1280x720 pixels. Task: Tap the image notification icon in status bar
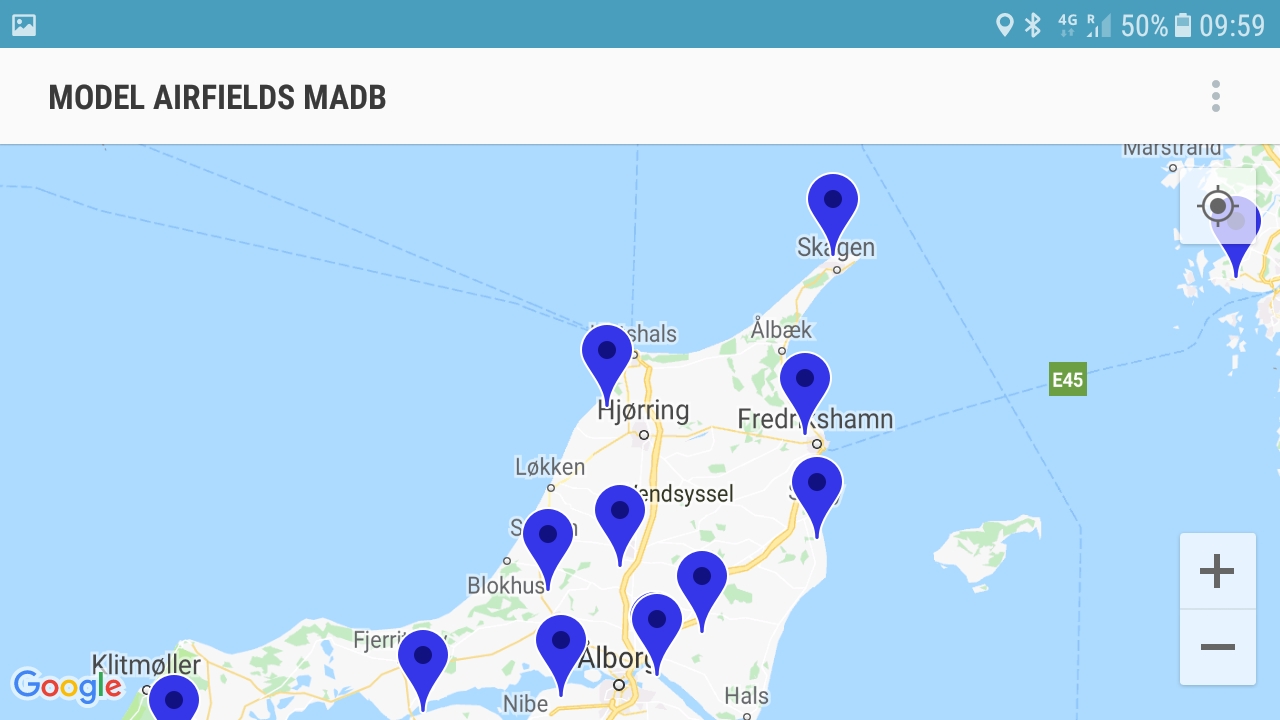click(24, 25)
